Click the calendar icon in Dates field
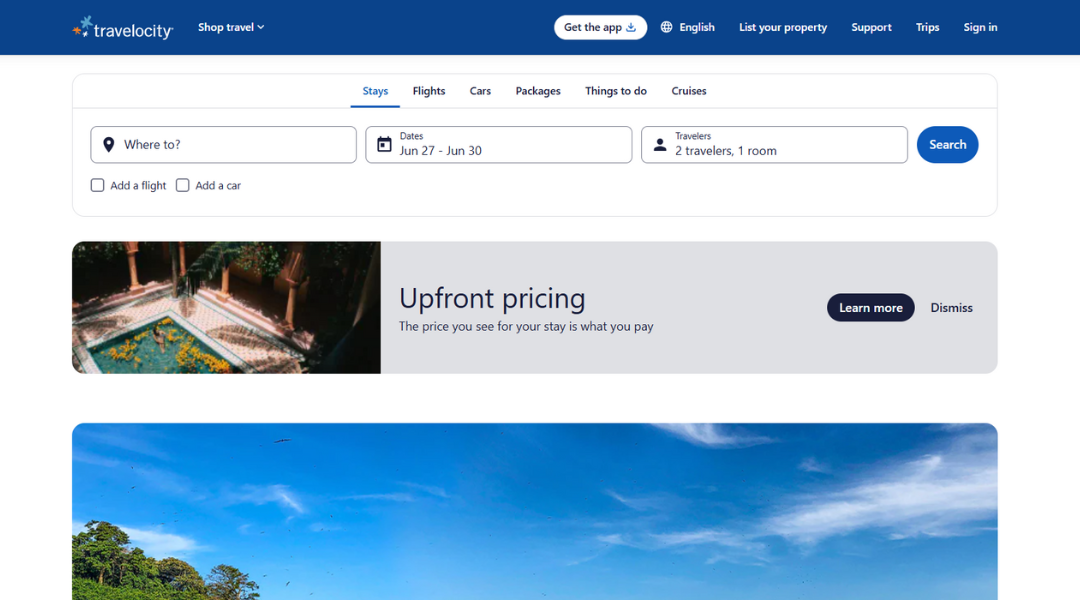This screenshot has width=1080, height=600. click(384, 145)
